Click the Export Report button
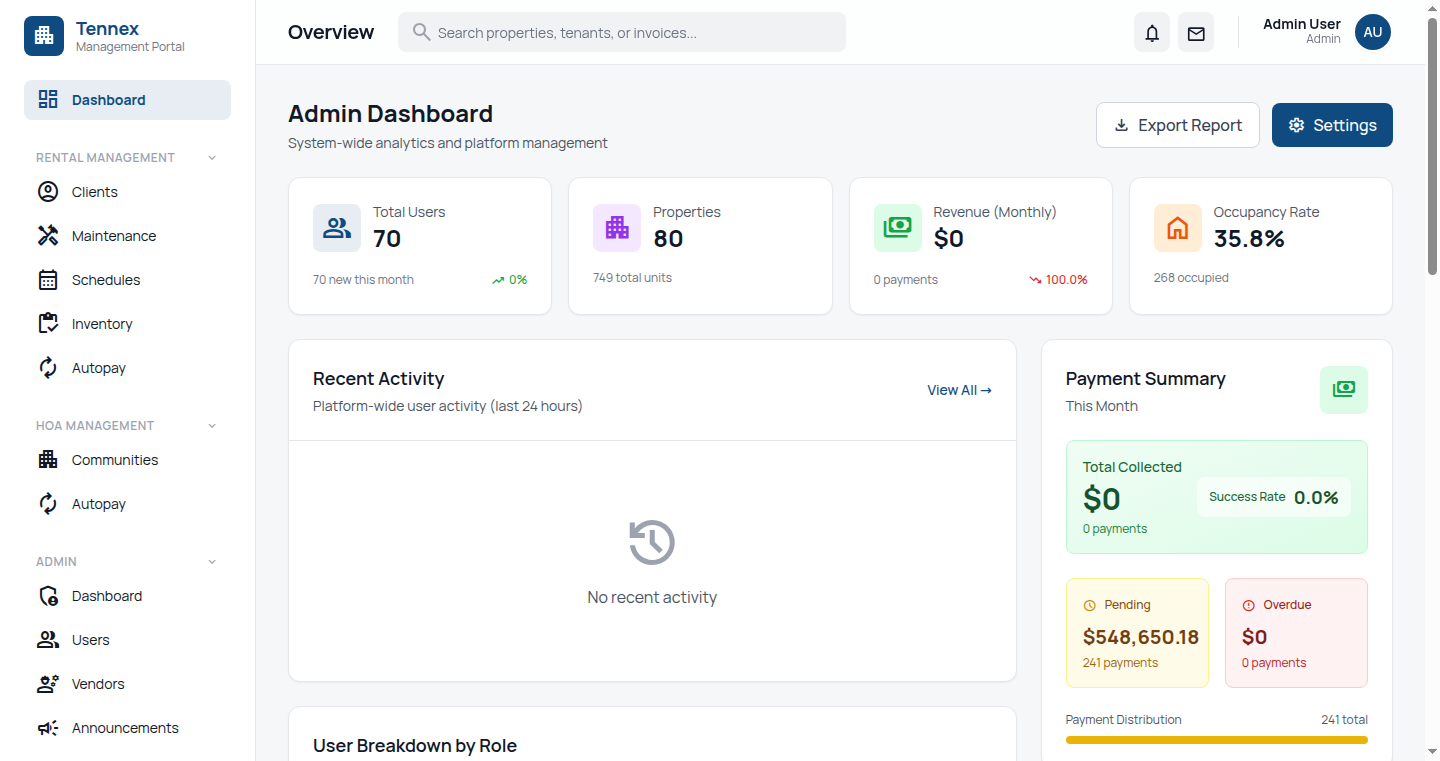The width and height of the screenshot is (1440, 761). pos(1177,124)
